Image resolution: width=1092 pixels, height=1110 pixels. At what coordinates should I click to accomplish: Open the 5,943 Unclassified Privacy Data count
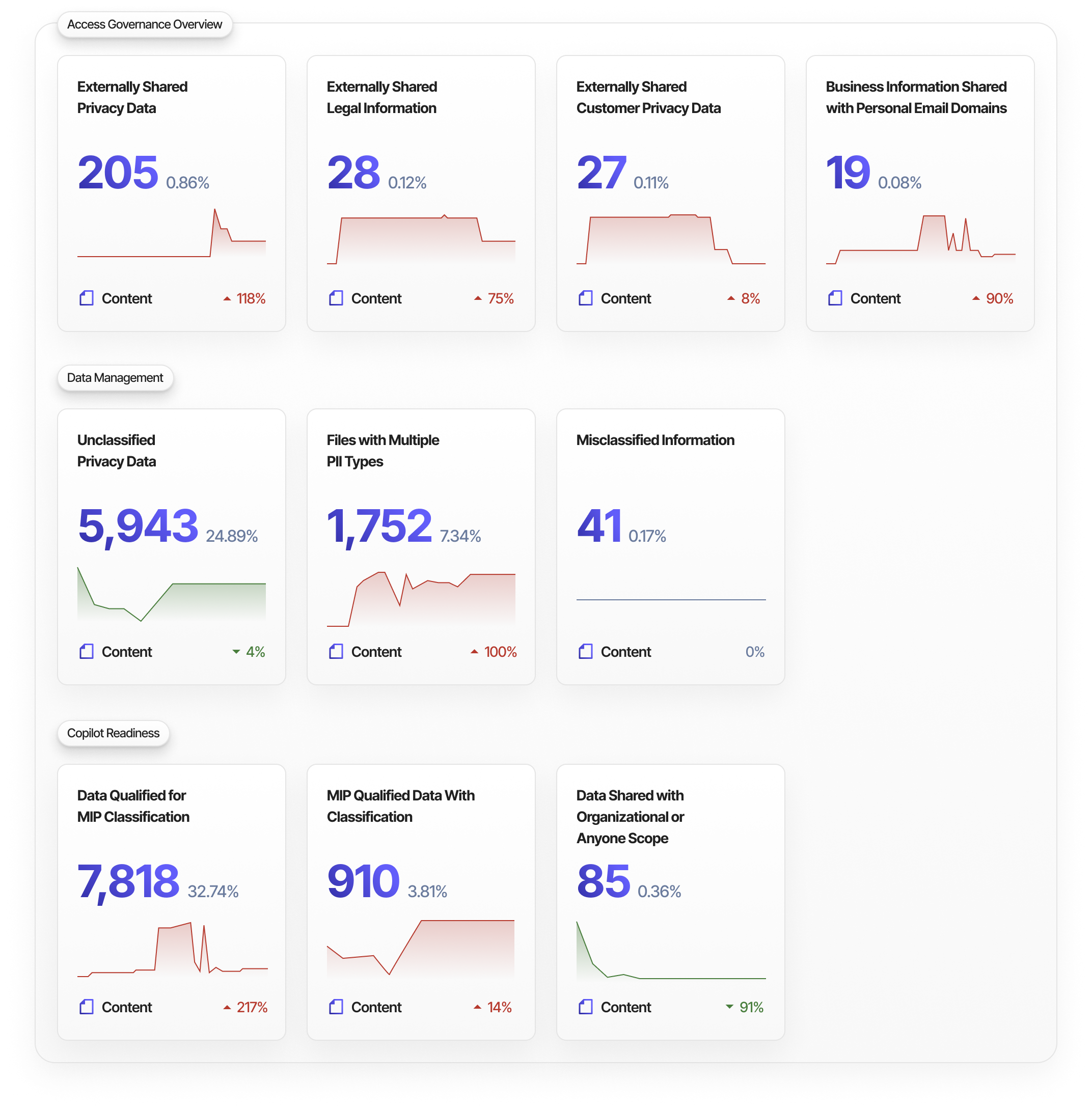click(x=138, y=526)
